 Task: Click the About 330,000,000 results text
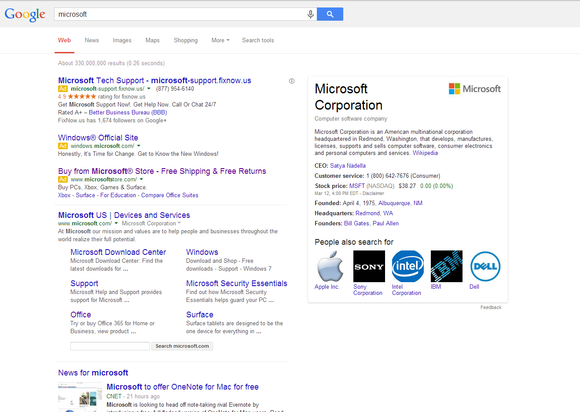click(111, 63)
